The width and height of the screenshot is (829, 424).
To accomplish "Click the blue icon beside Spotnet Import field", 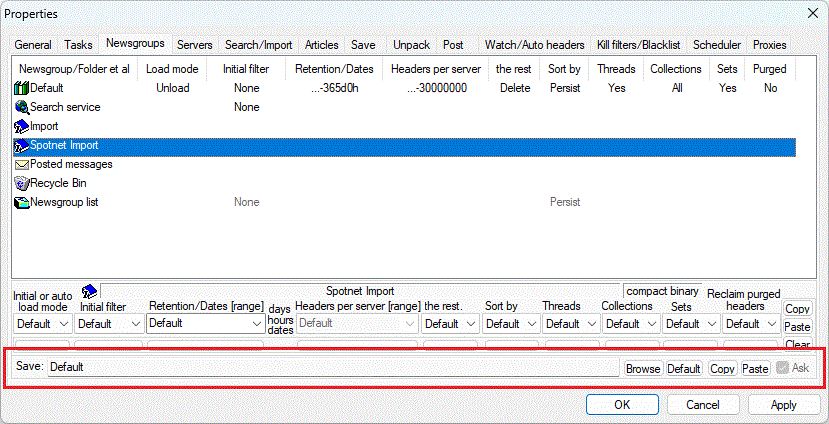I will click(x=88, y=291).
